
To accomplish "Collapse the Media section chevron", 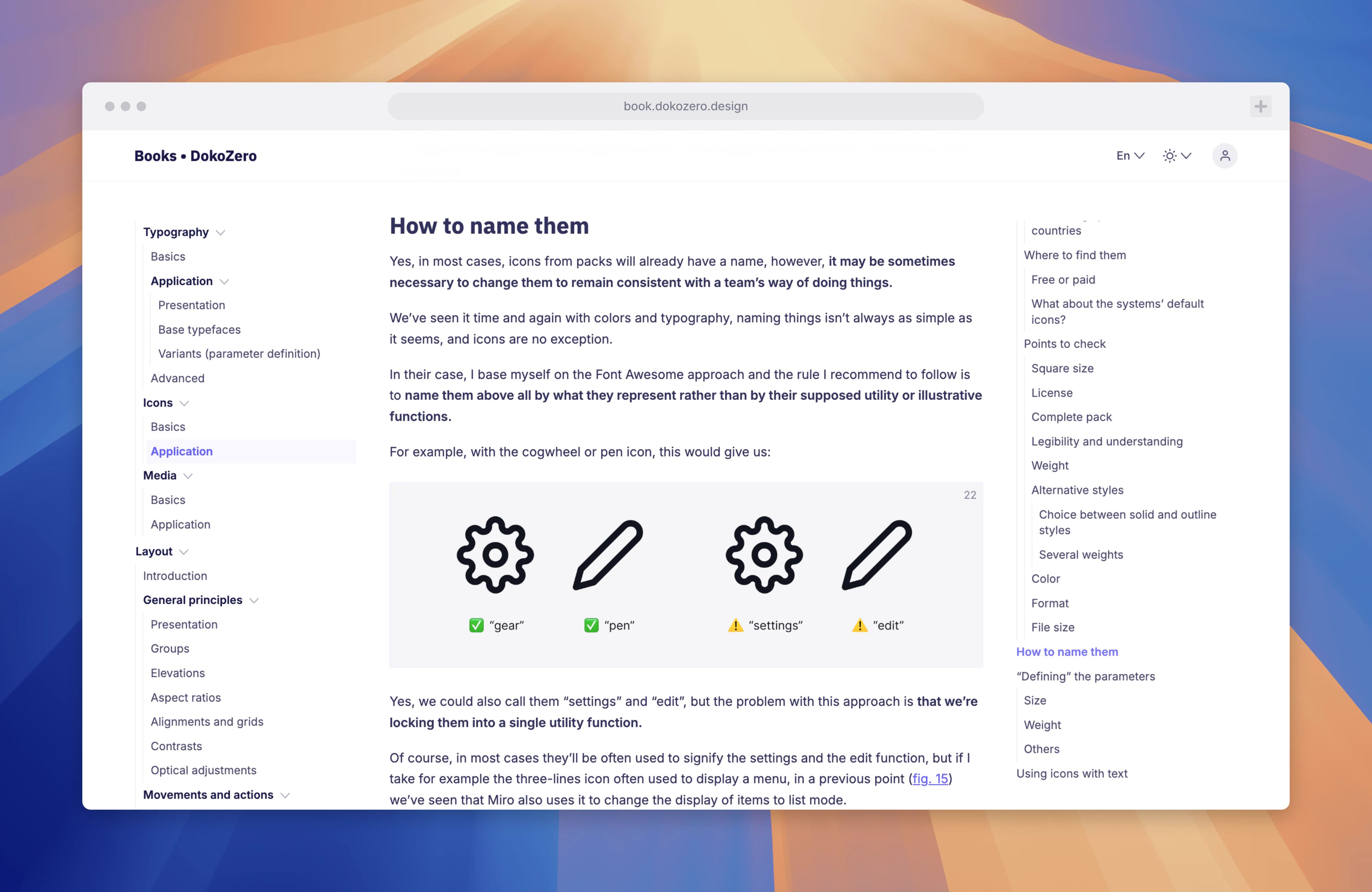I will (x=188, y=476).
